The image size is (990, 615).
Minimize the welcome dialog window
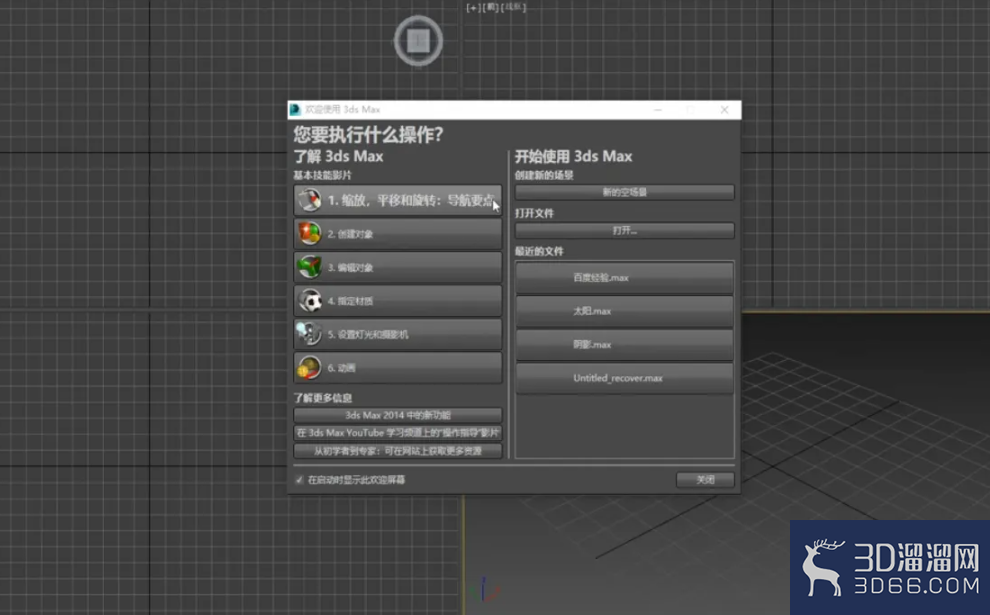pyautogui.click(x=658, y=110)
